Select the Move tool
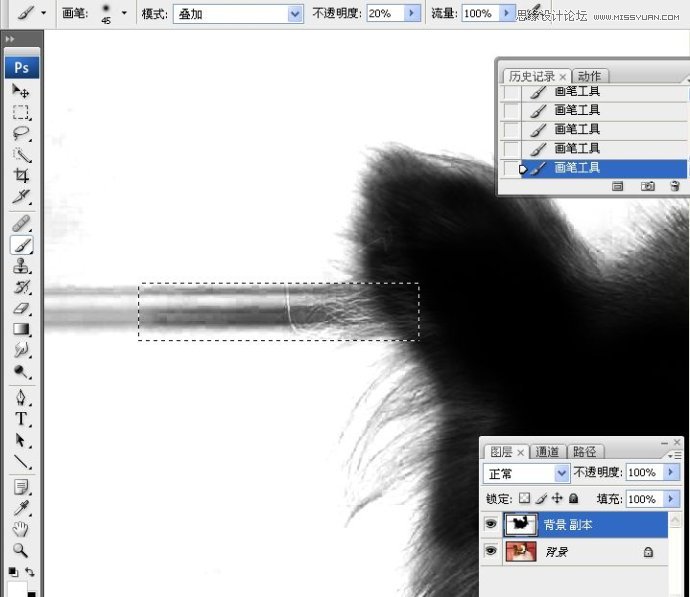Screen dimensions: 690x597 tap(20, 91)
